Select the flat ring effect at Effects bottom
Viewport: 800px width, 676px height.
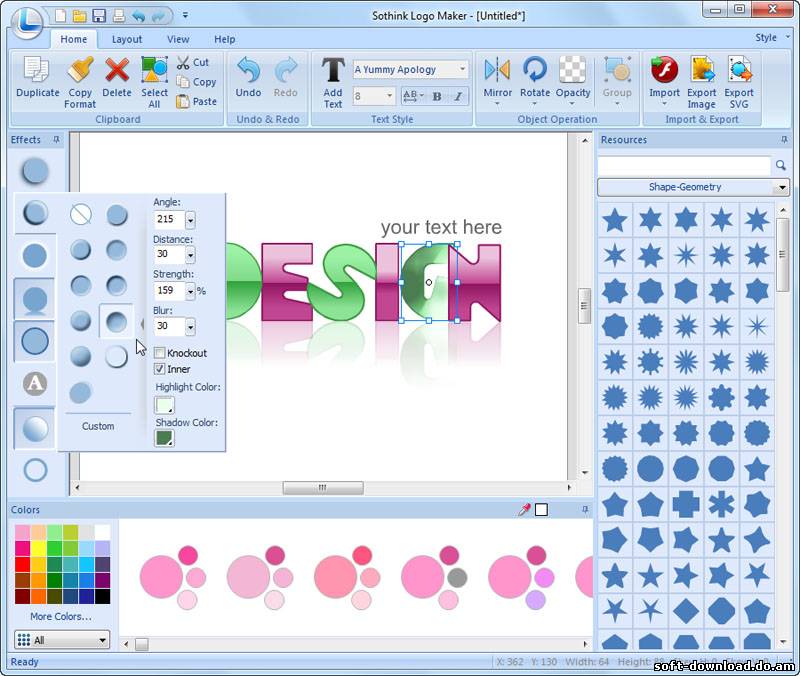coord(35,470)
